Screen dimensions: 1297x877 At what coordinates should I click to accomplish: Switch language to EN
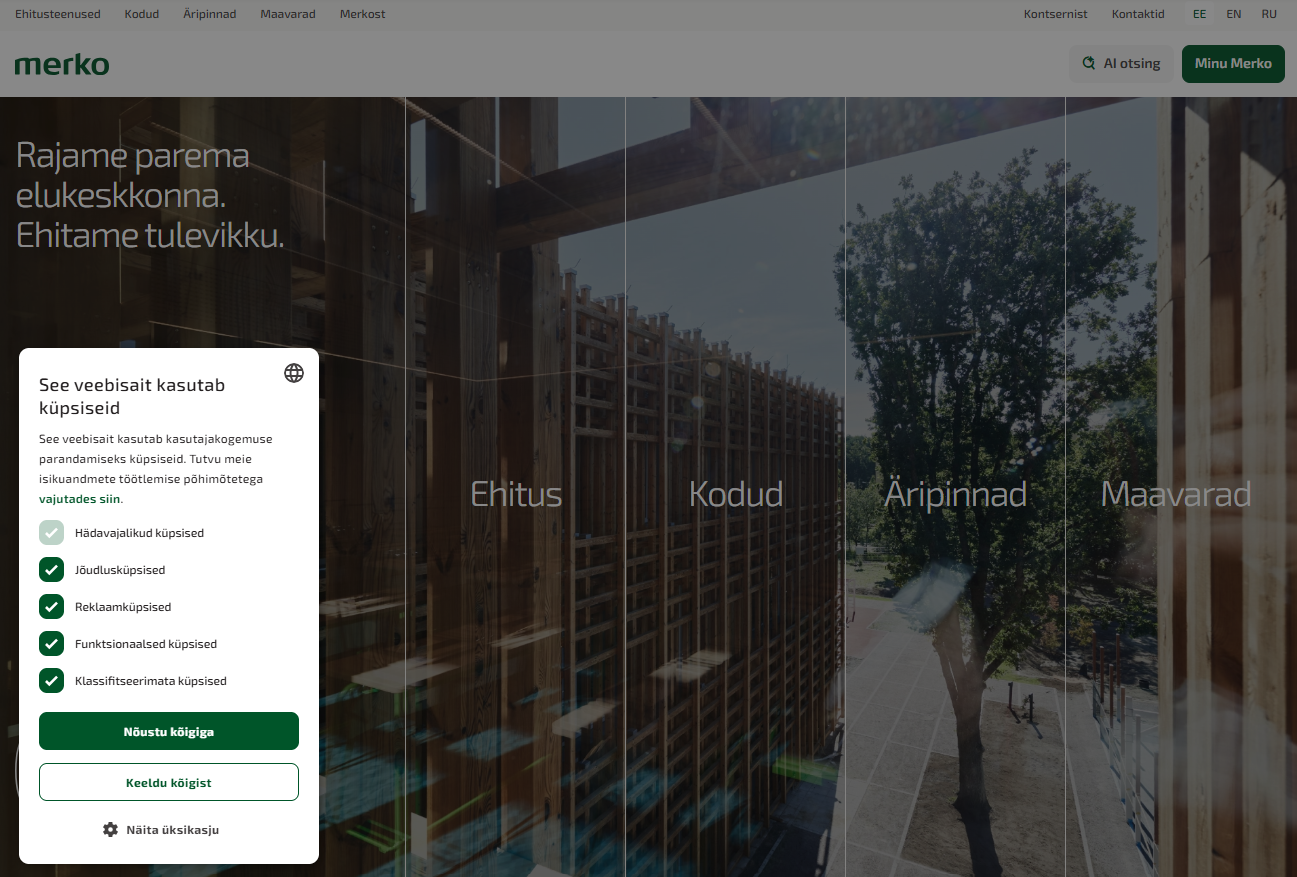(1234, 14)
